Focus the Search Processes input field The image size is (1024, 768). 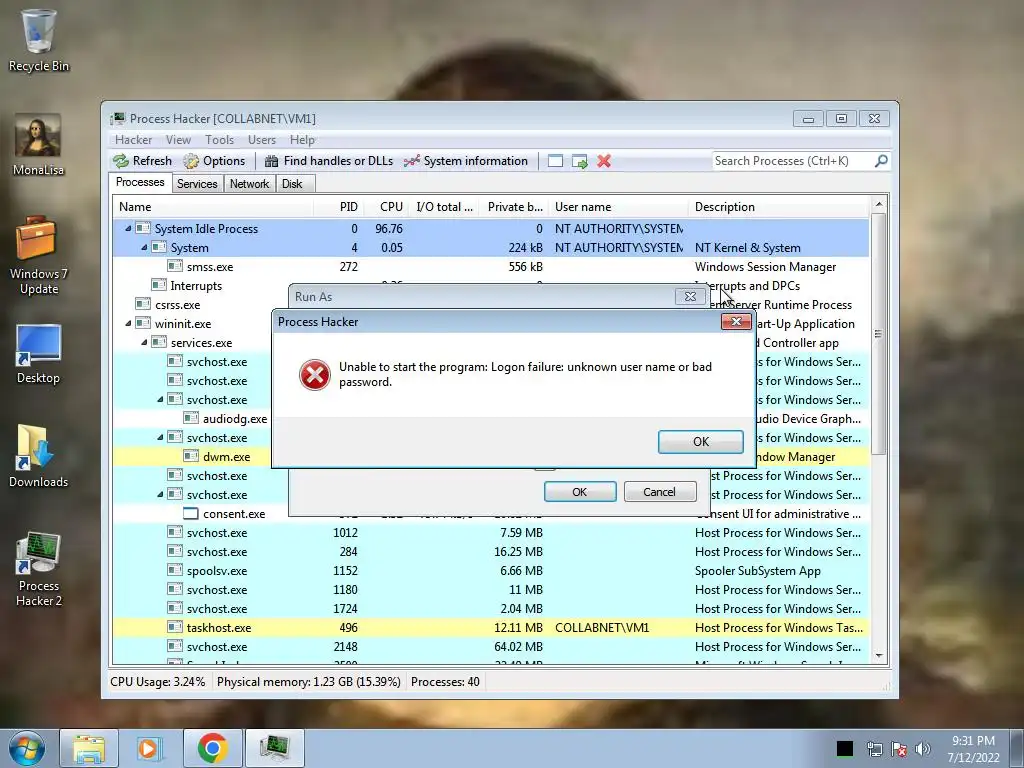(793, 161)
